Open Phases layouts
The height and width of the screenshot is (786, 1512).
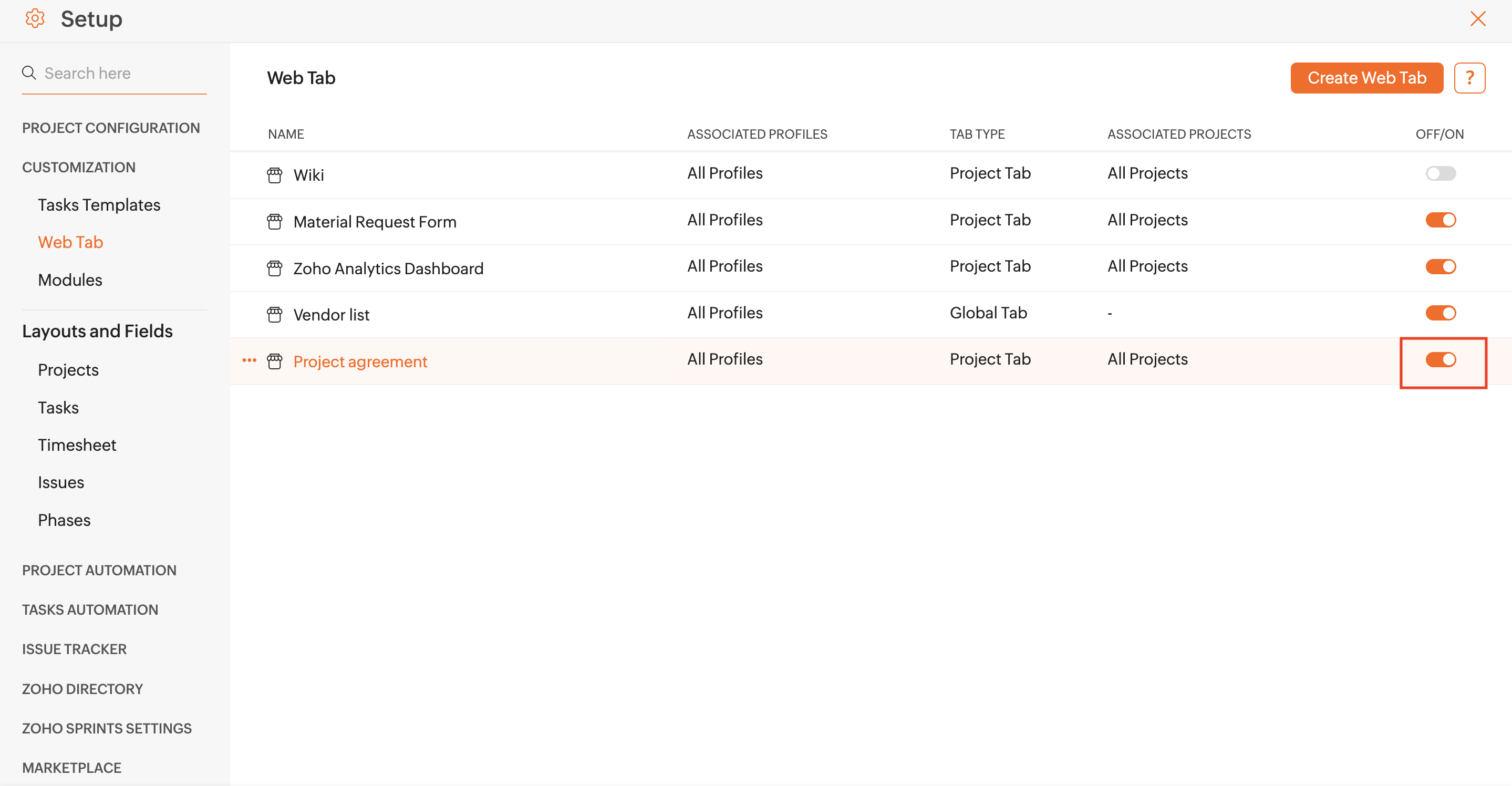pyautogui.click(x=64, y=520)
